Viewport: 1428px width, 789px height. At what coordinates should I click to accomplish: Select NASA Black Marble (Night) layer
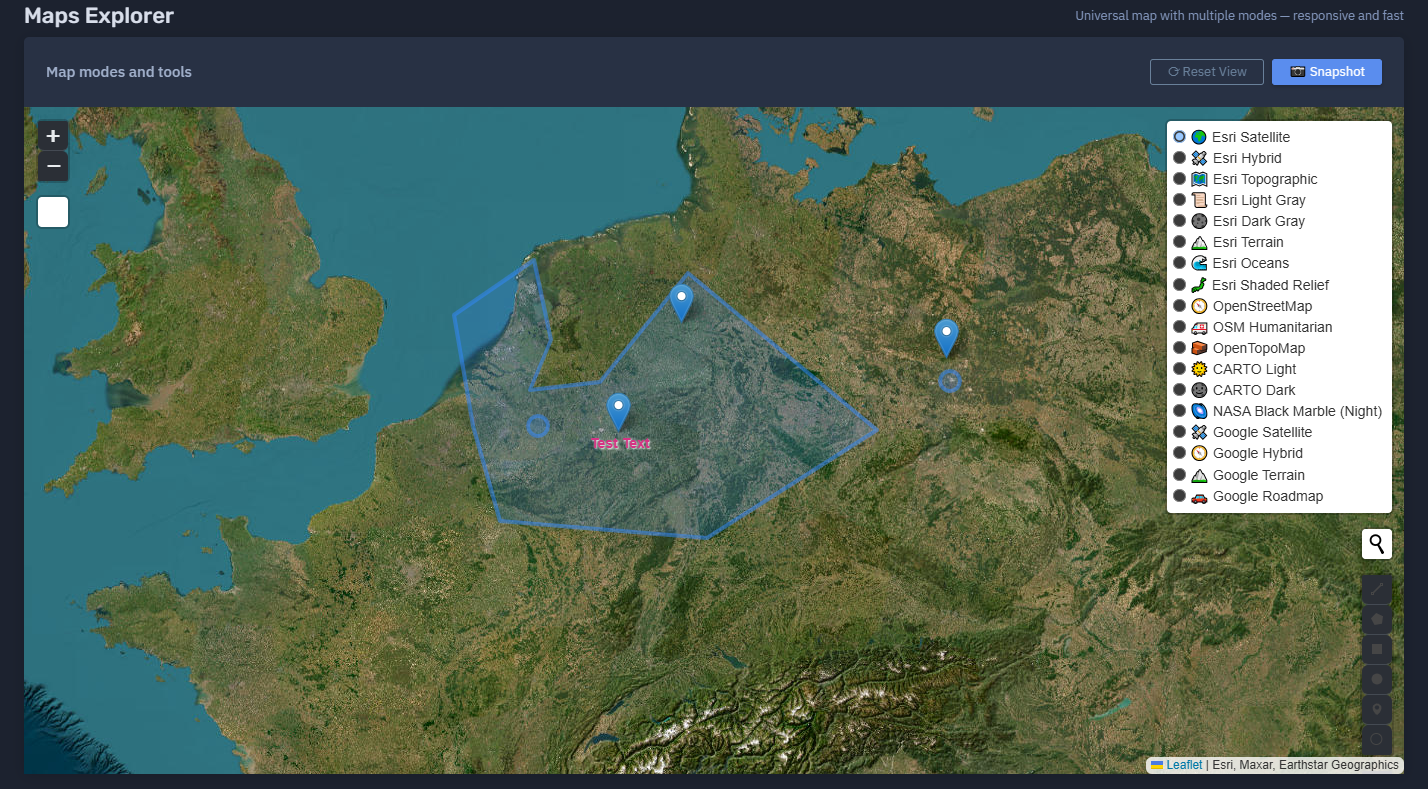click(x=1180, y=411)
